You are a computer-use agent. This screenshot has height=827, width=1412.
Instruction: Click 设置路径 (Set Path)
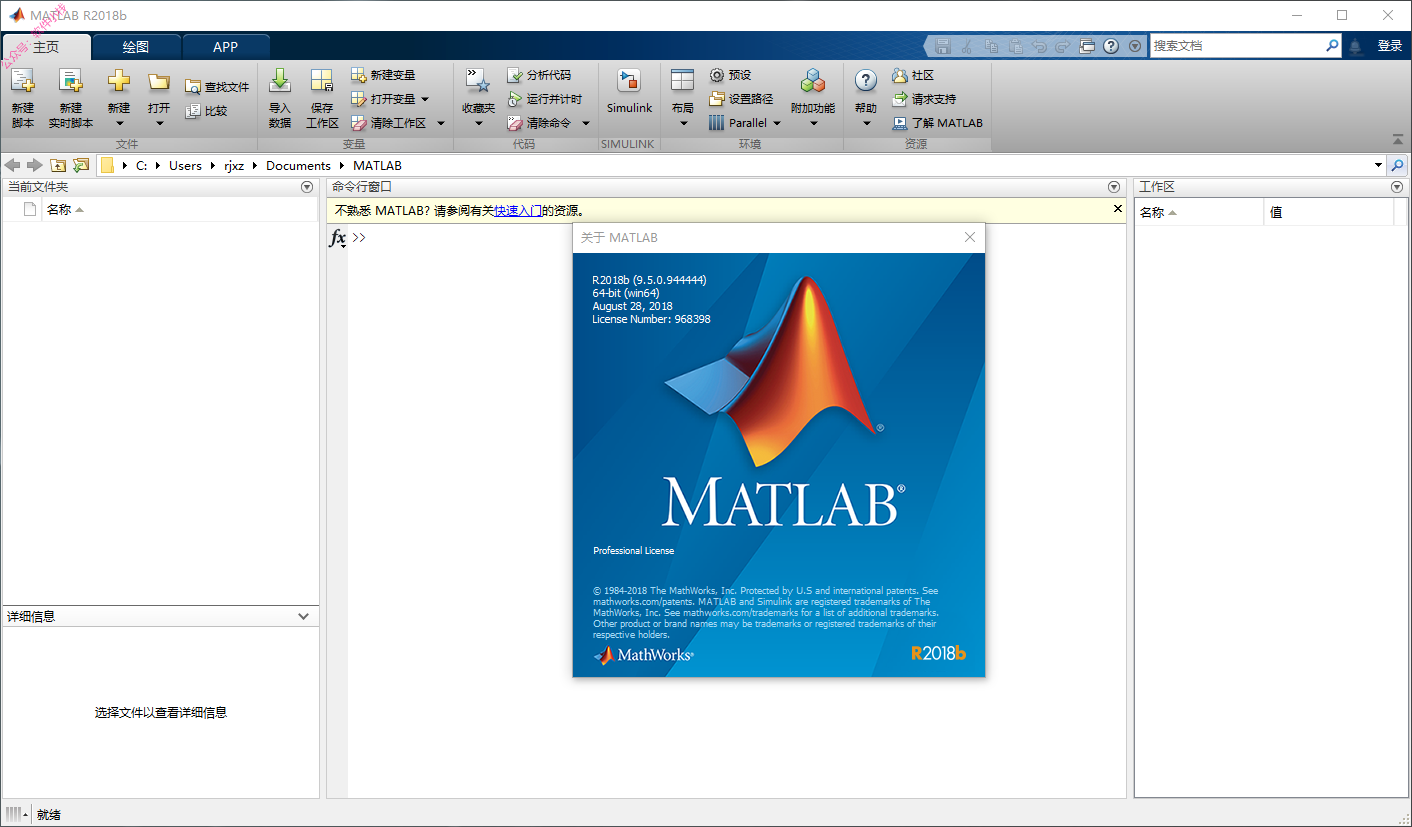741,99
